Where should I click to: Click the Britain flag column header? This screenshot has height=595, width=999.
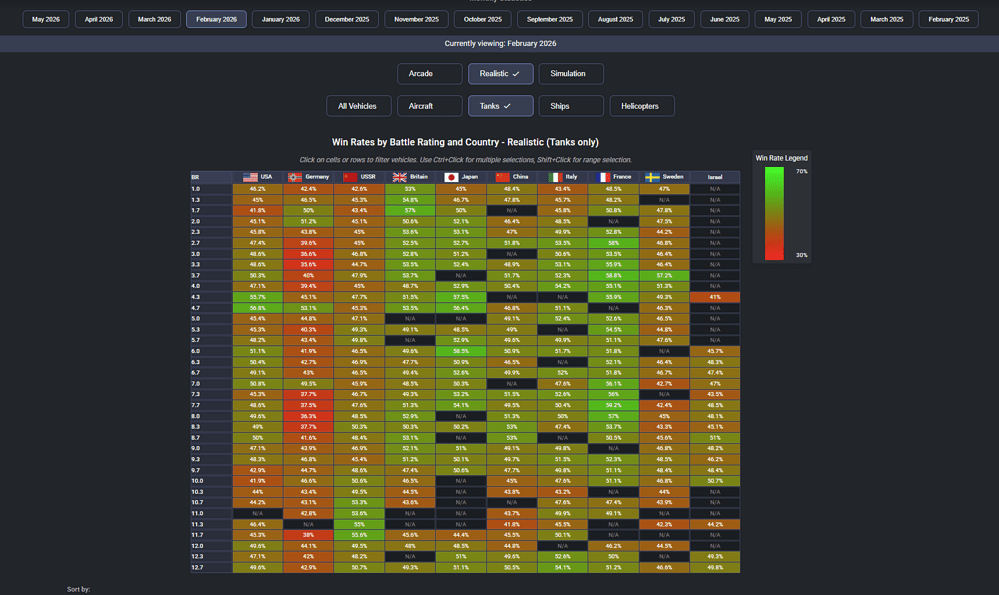[410, 177]
